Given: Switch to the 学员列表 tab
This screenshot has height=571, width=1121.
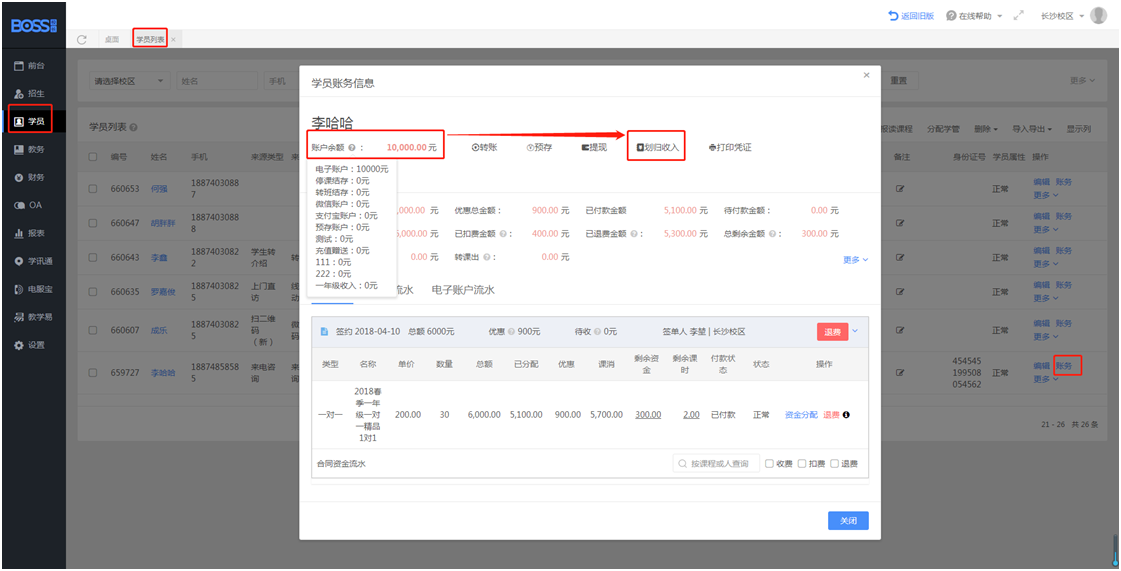Looking at the screenshot, I should tap(150, 39).
